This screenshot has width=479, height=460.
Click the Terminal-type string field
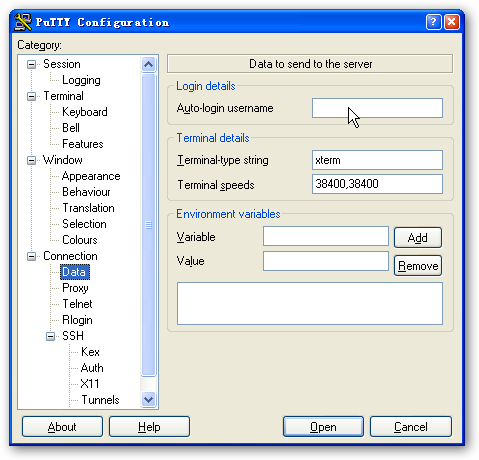coord(377,160)
